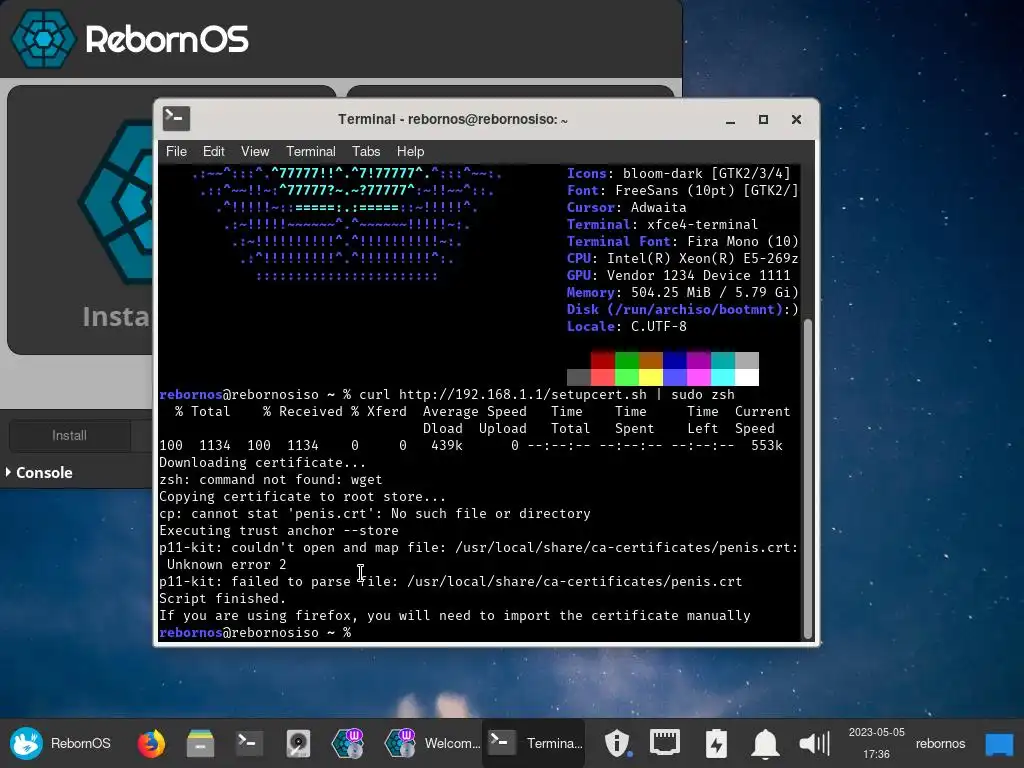Open the View menu in Terminal
This screenshot has width=1024, height=768.
[x=255, y=152]
